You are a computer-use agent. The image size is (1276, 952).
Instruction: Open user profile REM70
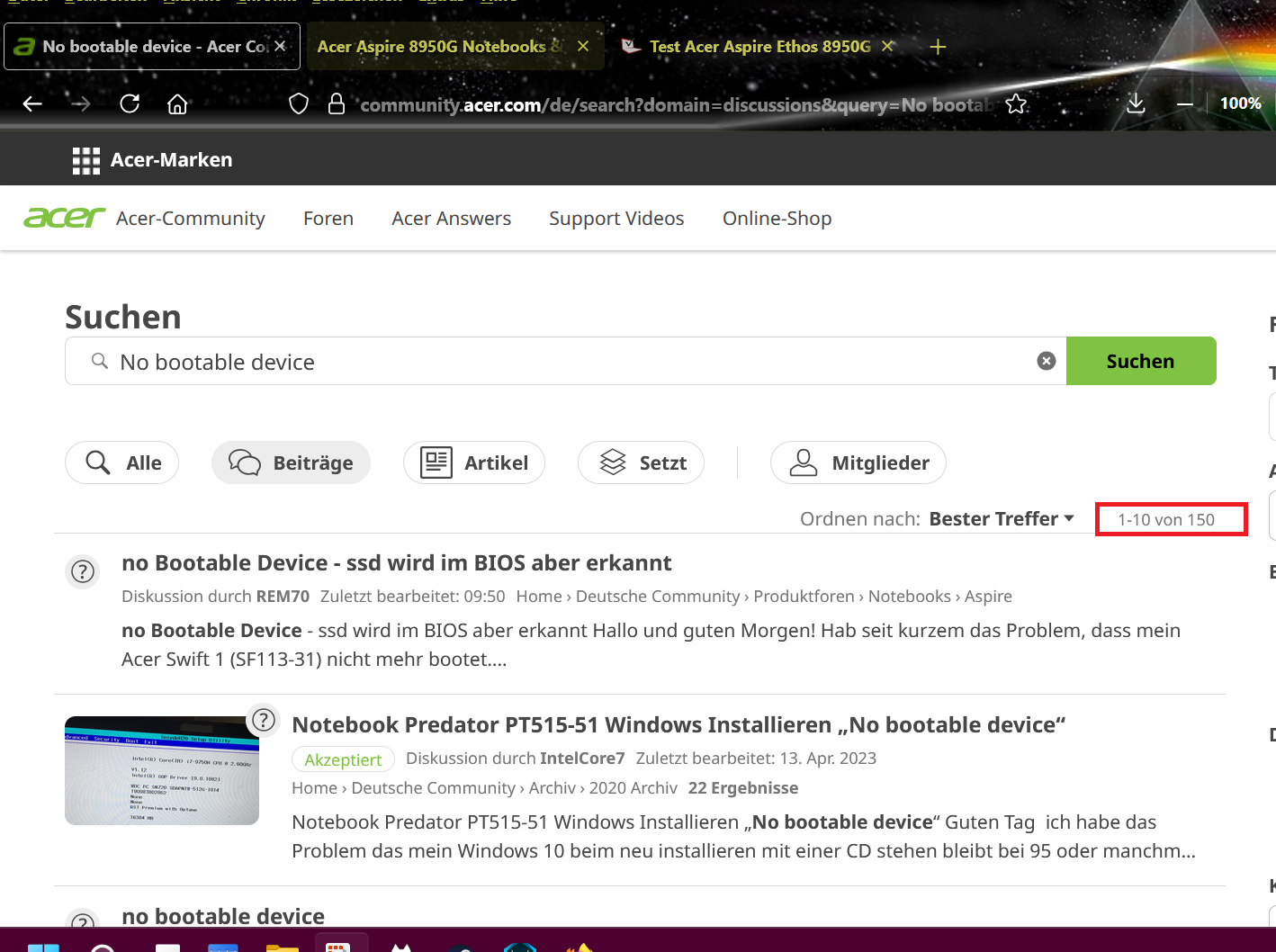[x=283, y=597]
